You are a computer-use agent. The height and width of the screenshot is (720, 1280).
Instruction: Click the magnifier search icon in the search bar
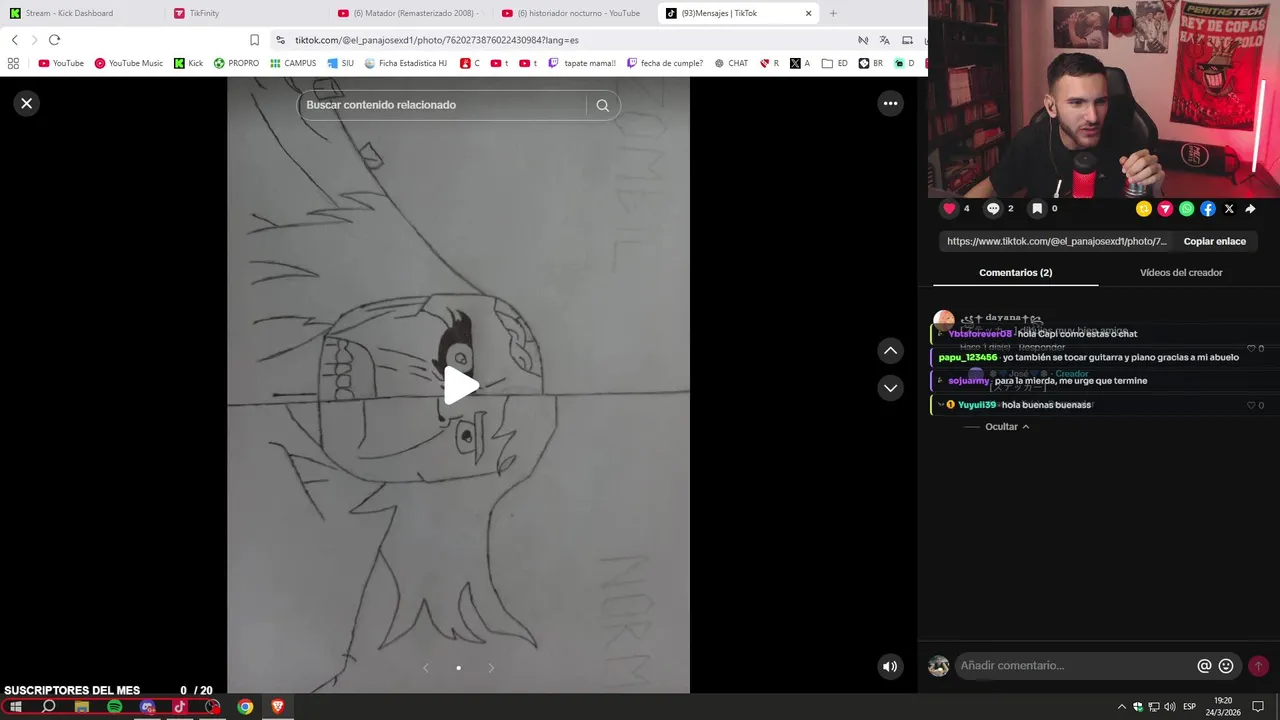[x=602, y=105]
